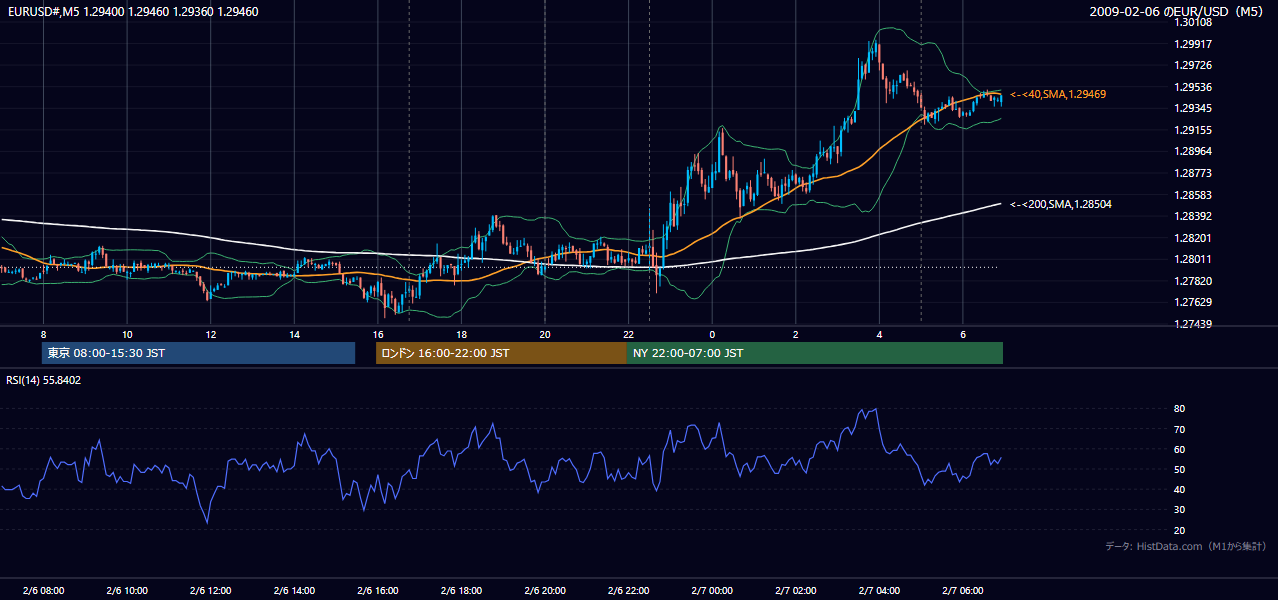Click the 2/6 08:00 bottom time label

(x=43, y=591)
